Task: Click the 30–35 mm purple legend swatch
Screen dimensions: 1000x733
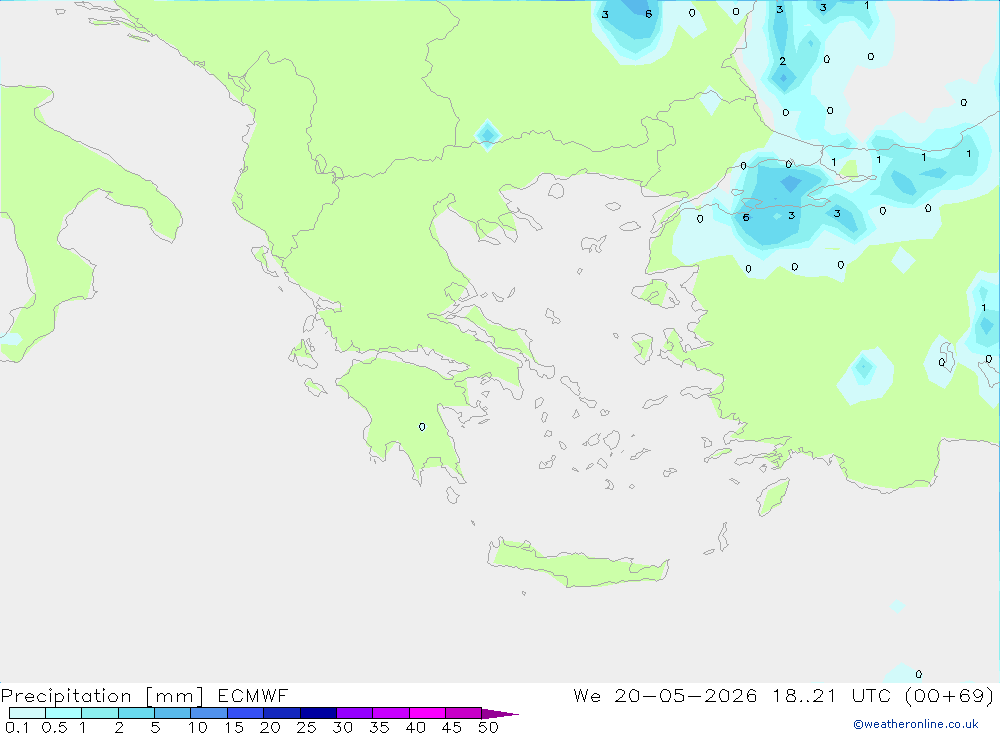Action: tap(354, 713)
